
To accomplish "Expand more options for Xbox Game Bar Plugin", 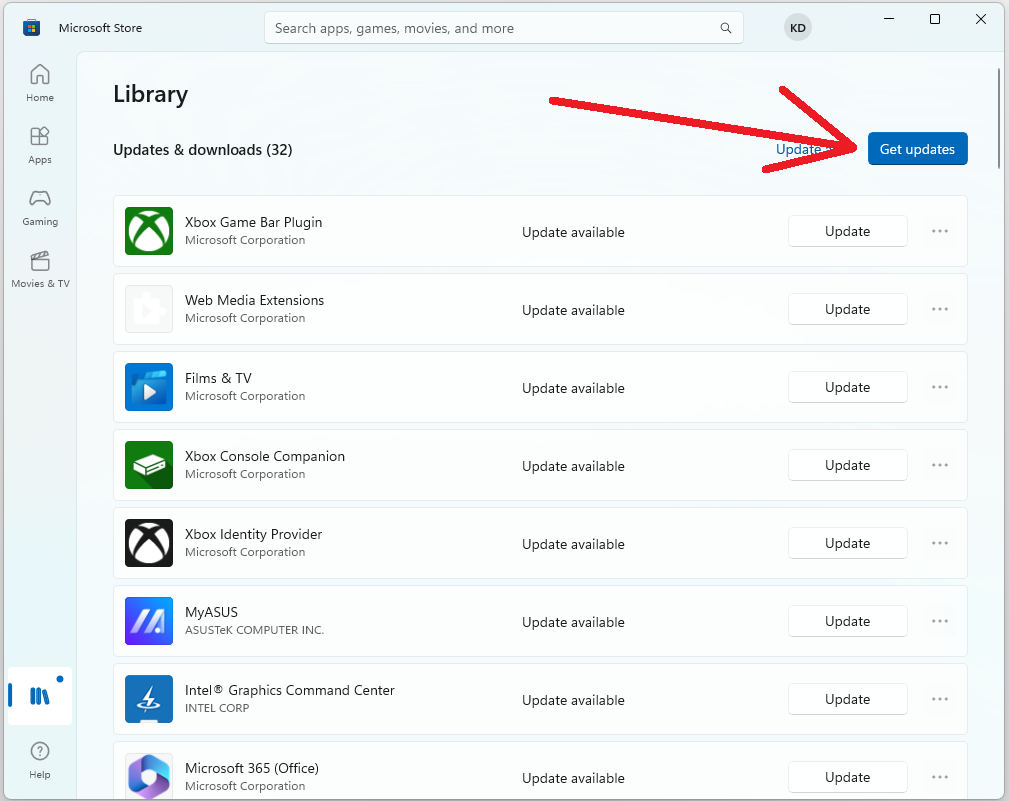I will click(x=939, y=231).
